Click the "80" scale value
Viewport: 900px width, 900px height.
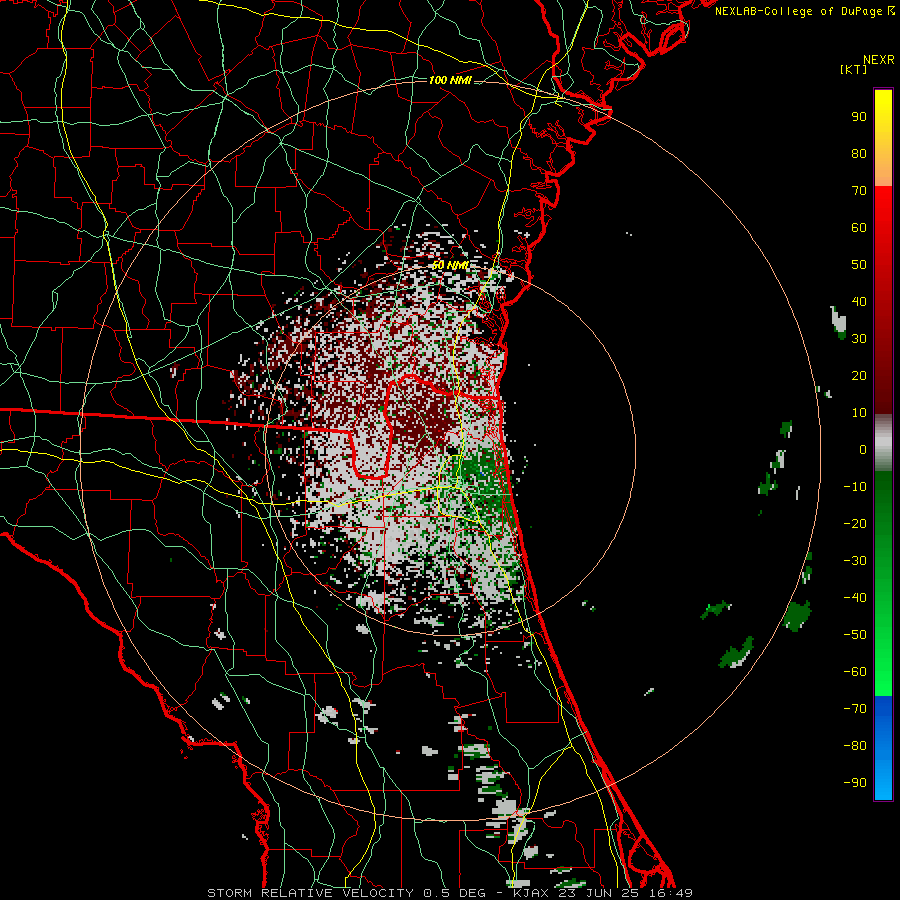(x=859, y=153)
